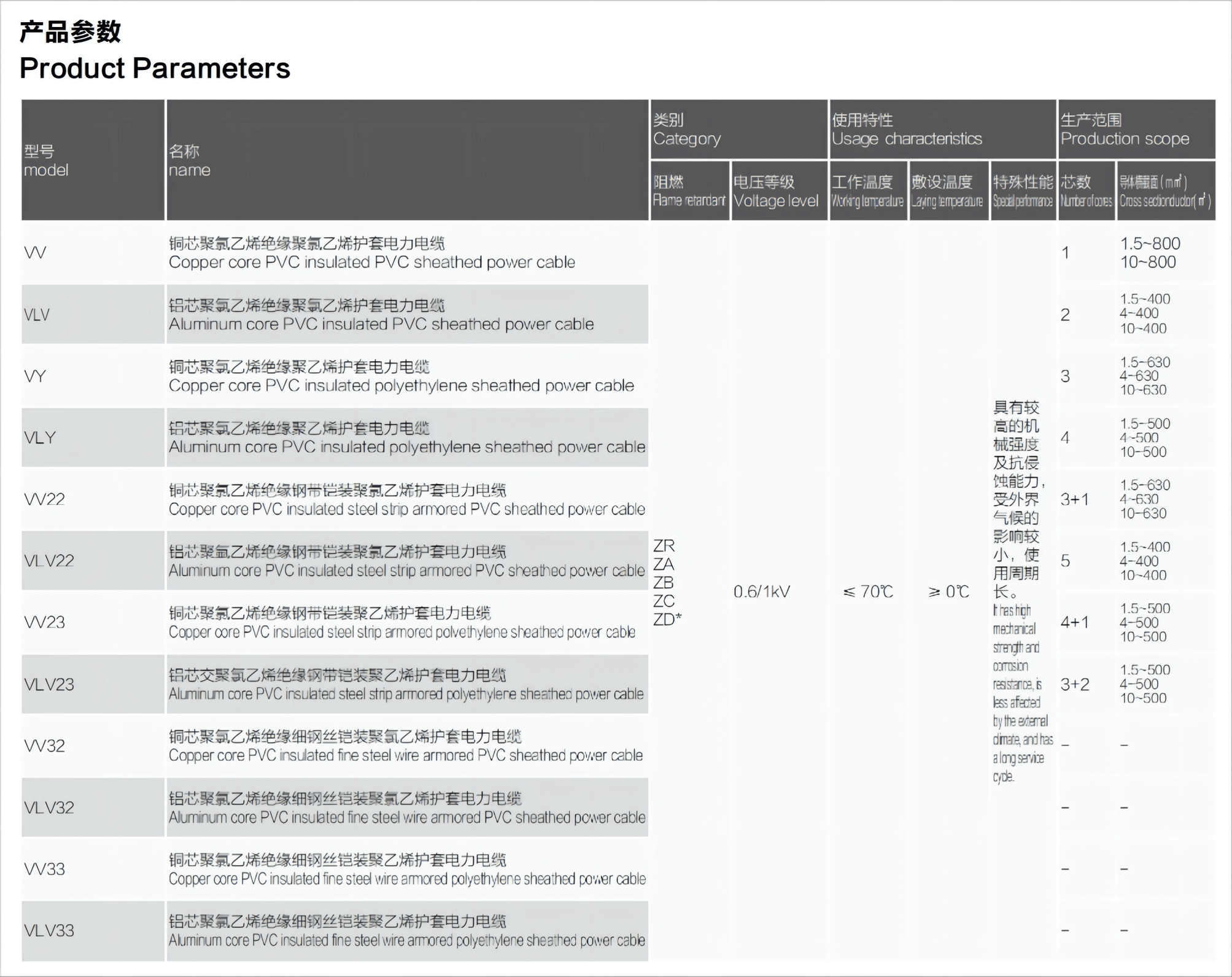Click VV23 copper steel strip armored polyethylene name
This screenshot has height=977, width=1232.
pos(402,633)
